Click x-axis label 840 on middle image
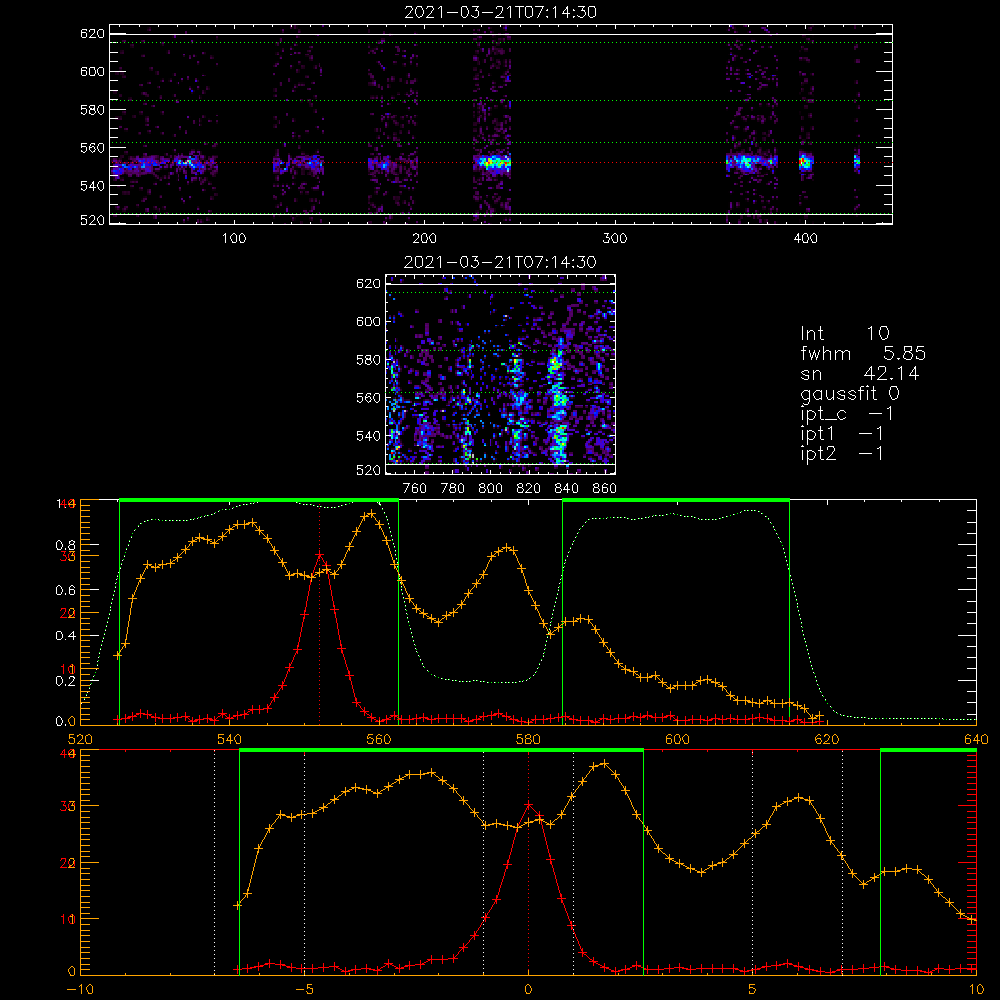The height and width of the screenshot is (1000, 1000). pyautogui.click(x=566, y=489)
